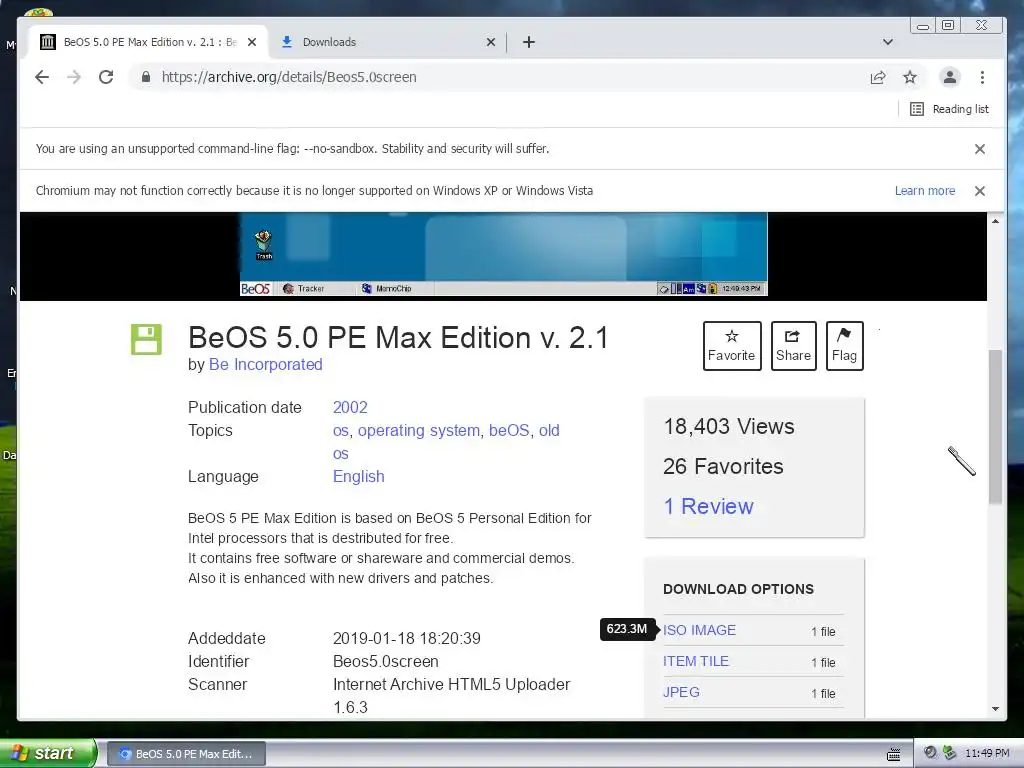Click the vertical scrollbar thumb
This screenshot has width=1024, height=768.
coord(995,427)
